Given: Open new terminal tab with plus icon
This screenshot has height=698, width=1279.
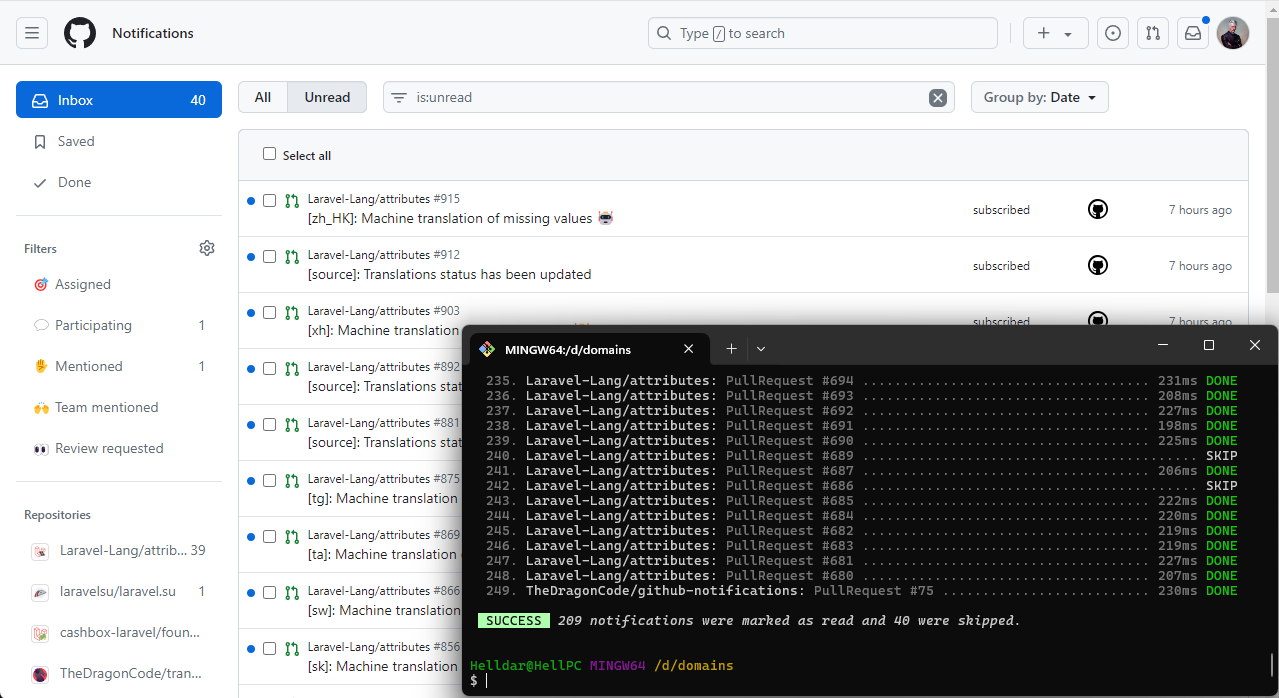Looking at the screenshot, I should (731, 348).
